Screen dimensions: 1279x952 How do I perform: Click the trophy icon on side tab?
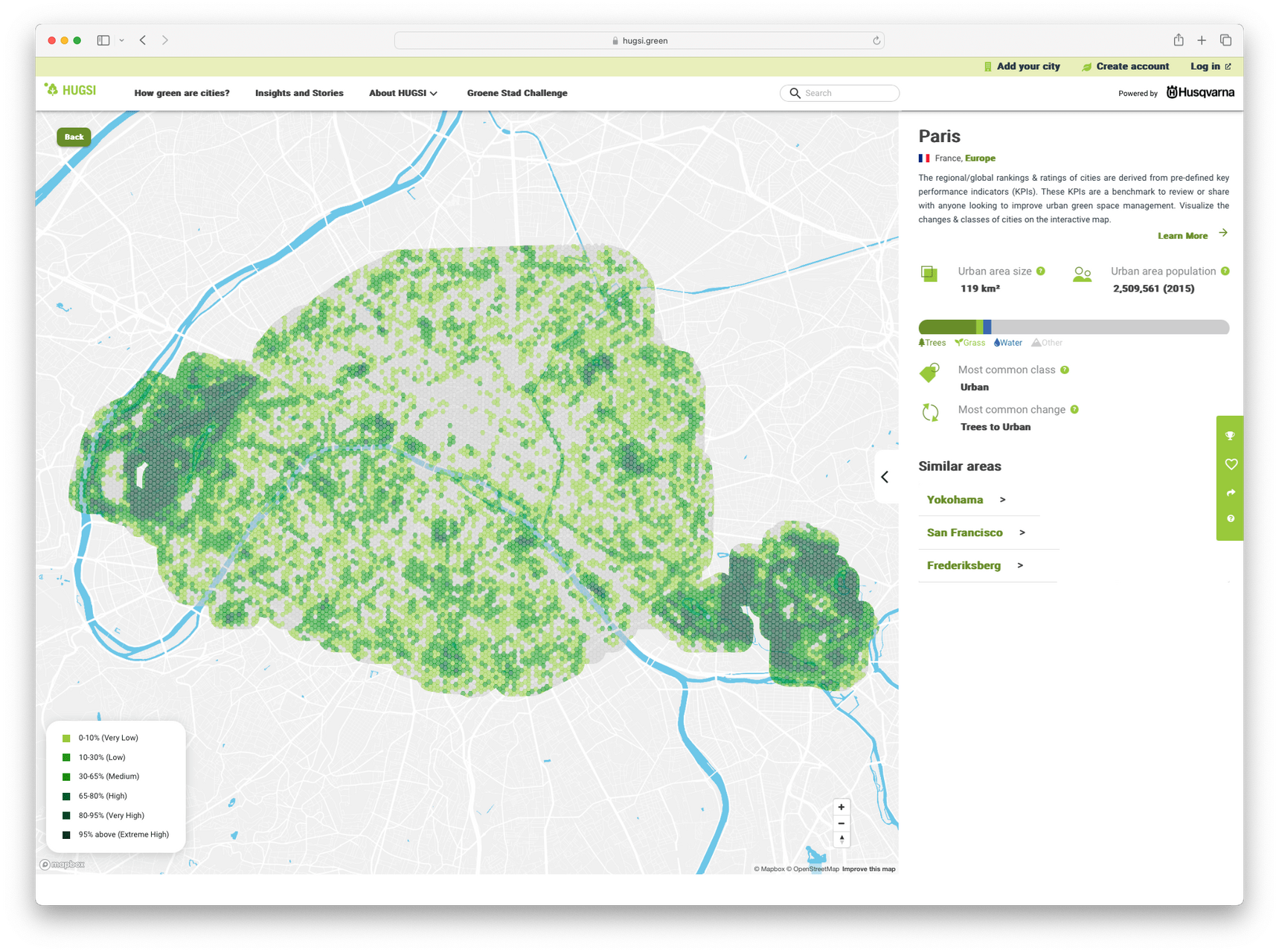(x=1230, y=436)
